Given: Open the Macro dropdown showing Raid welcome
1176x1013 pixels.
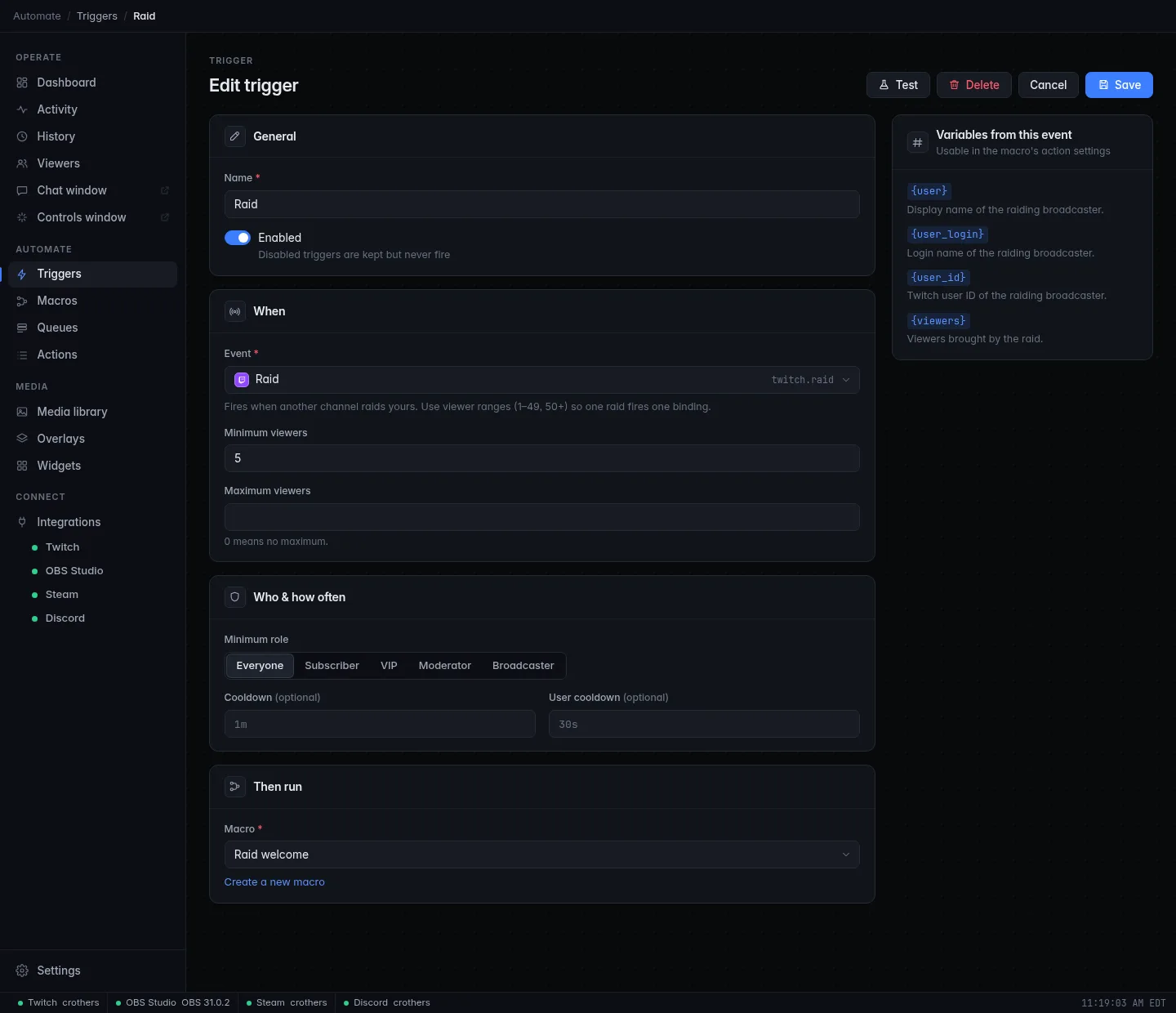Looking at the screenshot, I should click(542, 855).
